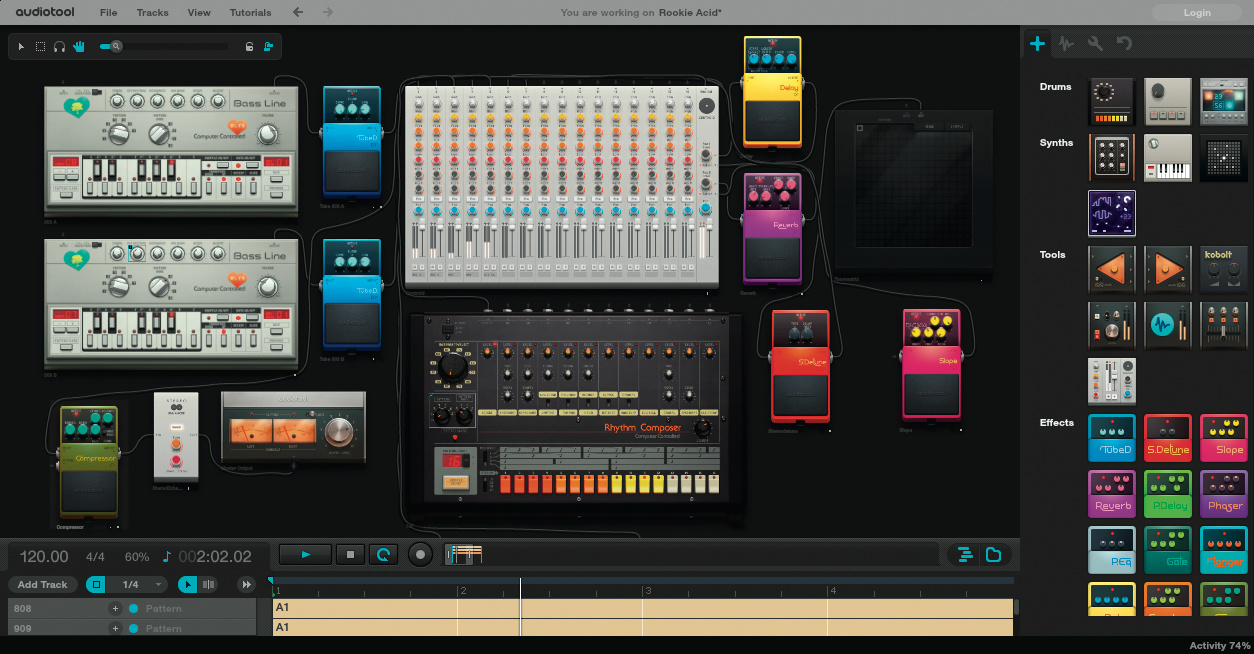Click the Add Track button
The width and height of the screenshot is (1254, 654).
42,584
